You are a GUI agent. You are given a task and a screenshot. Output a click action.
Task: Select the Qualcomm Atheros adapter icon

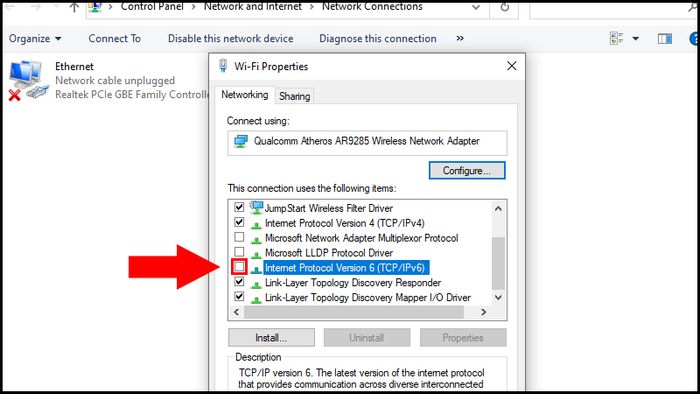click(x=241, y=142)
